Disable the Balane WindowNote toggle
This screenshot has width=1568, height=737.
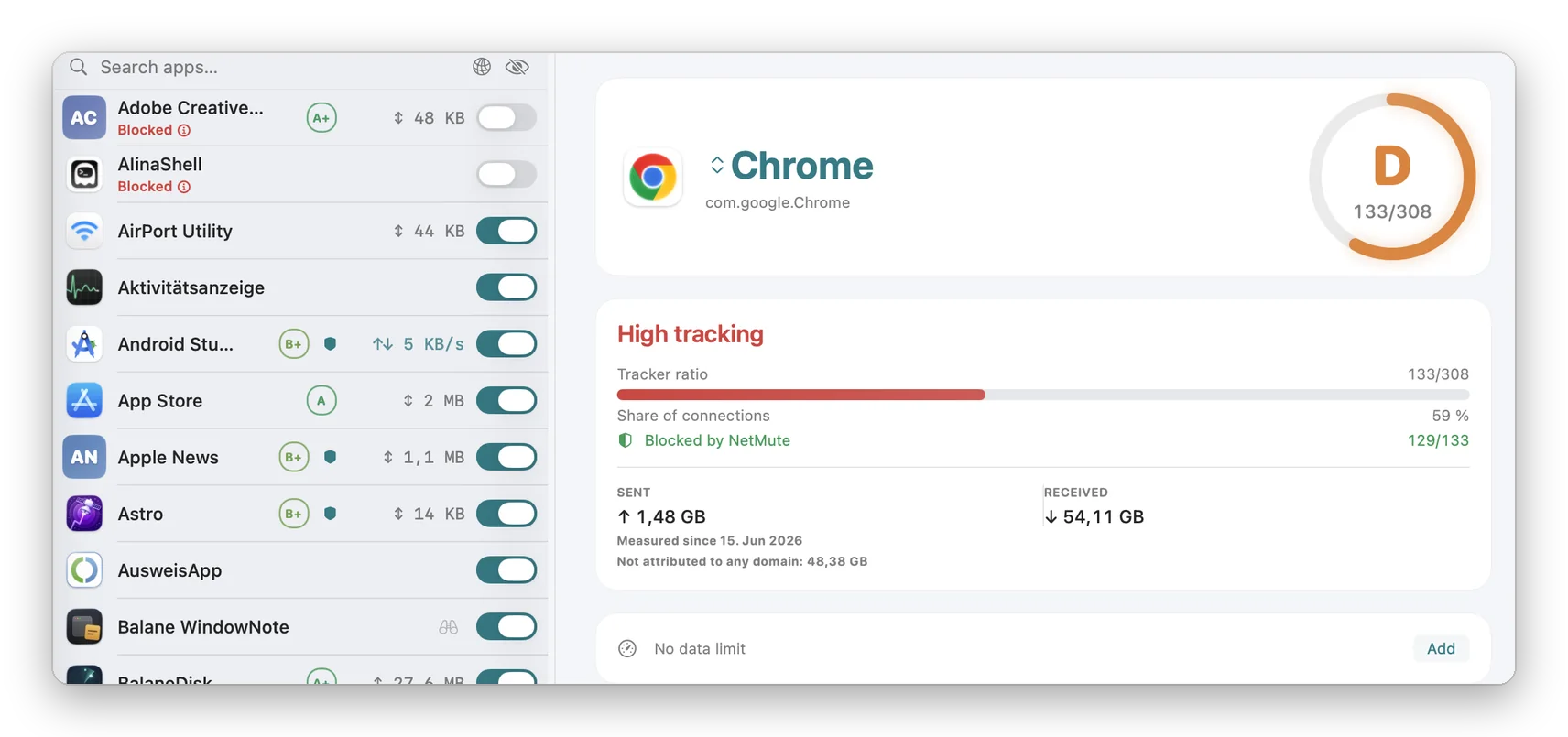pos(506,627)
